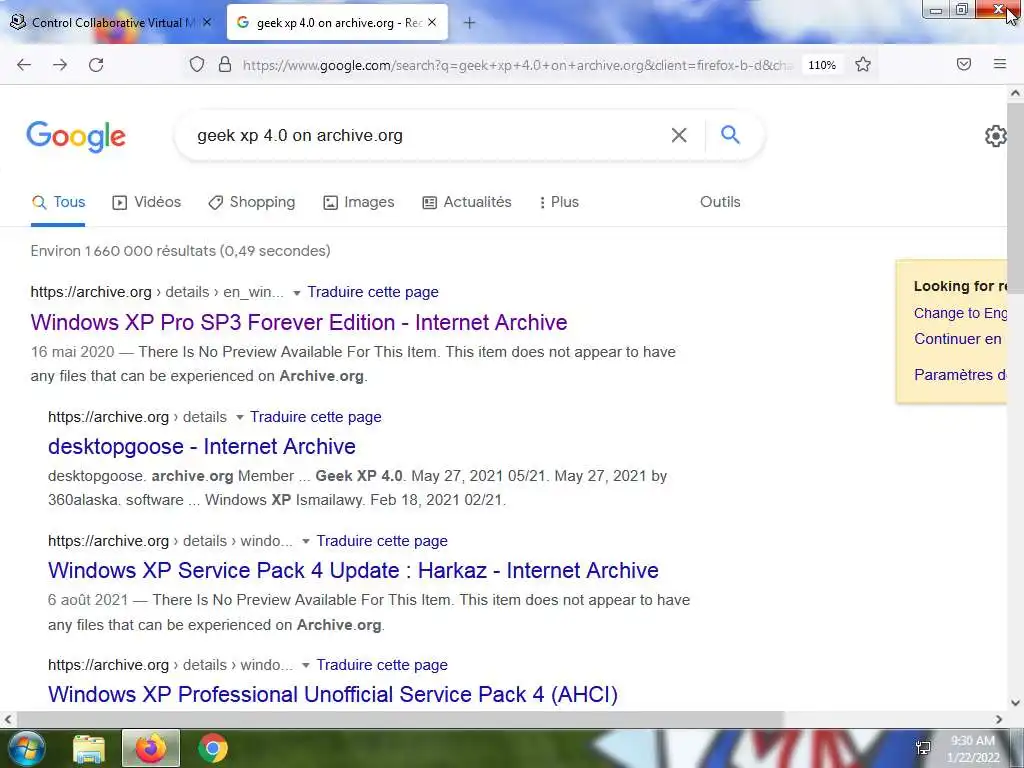Translate the desktopgoose result page

tap(315, 417)
